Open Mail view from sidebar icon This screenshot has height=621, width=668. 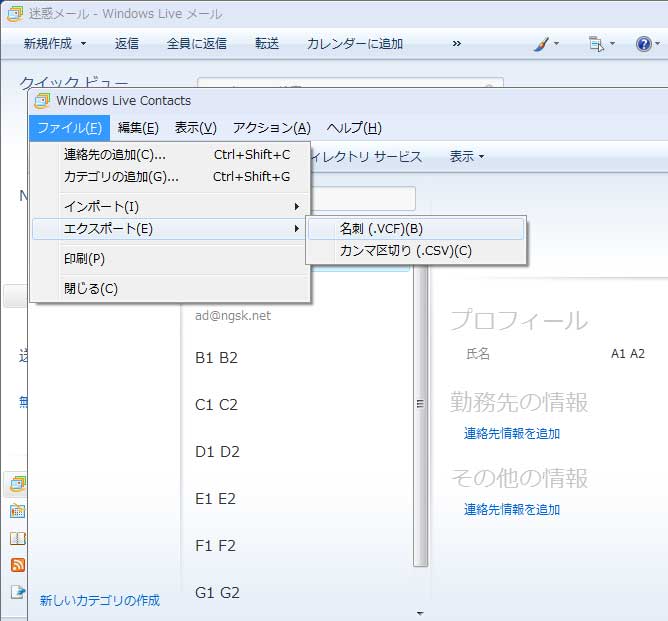point(17,485)
